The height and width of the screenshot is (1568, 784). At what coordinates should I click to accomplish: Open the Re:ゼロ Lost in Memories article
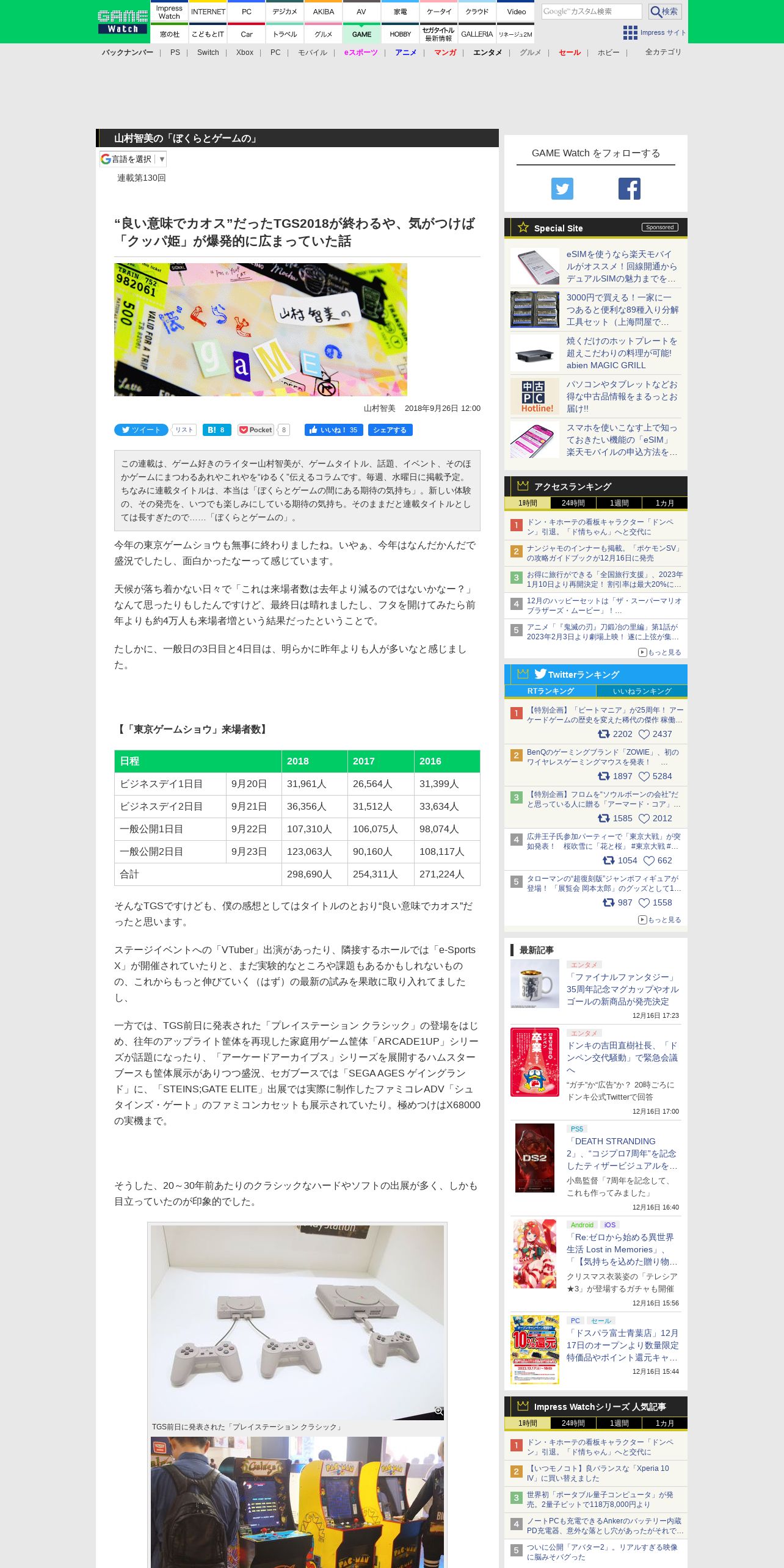pos(622,1249)
